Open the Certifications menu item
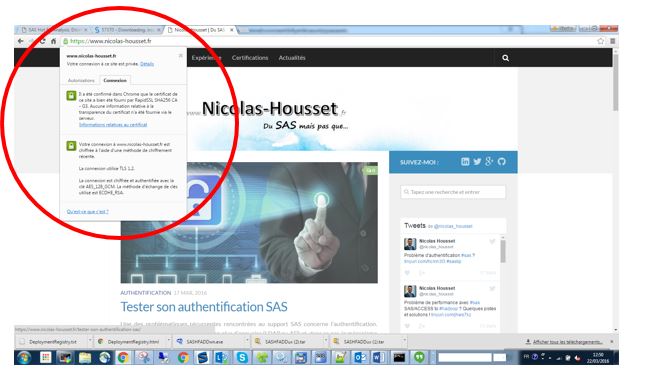 coord(250,58)
